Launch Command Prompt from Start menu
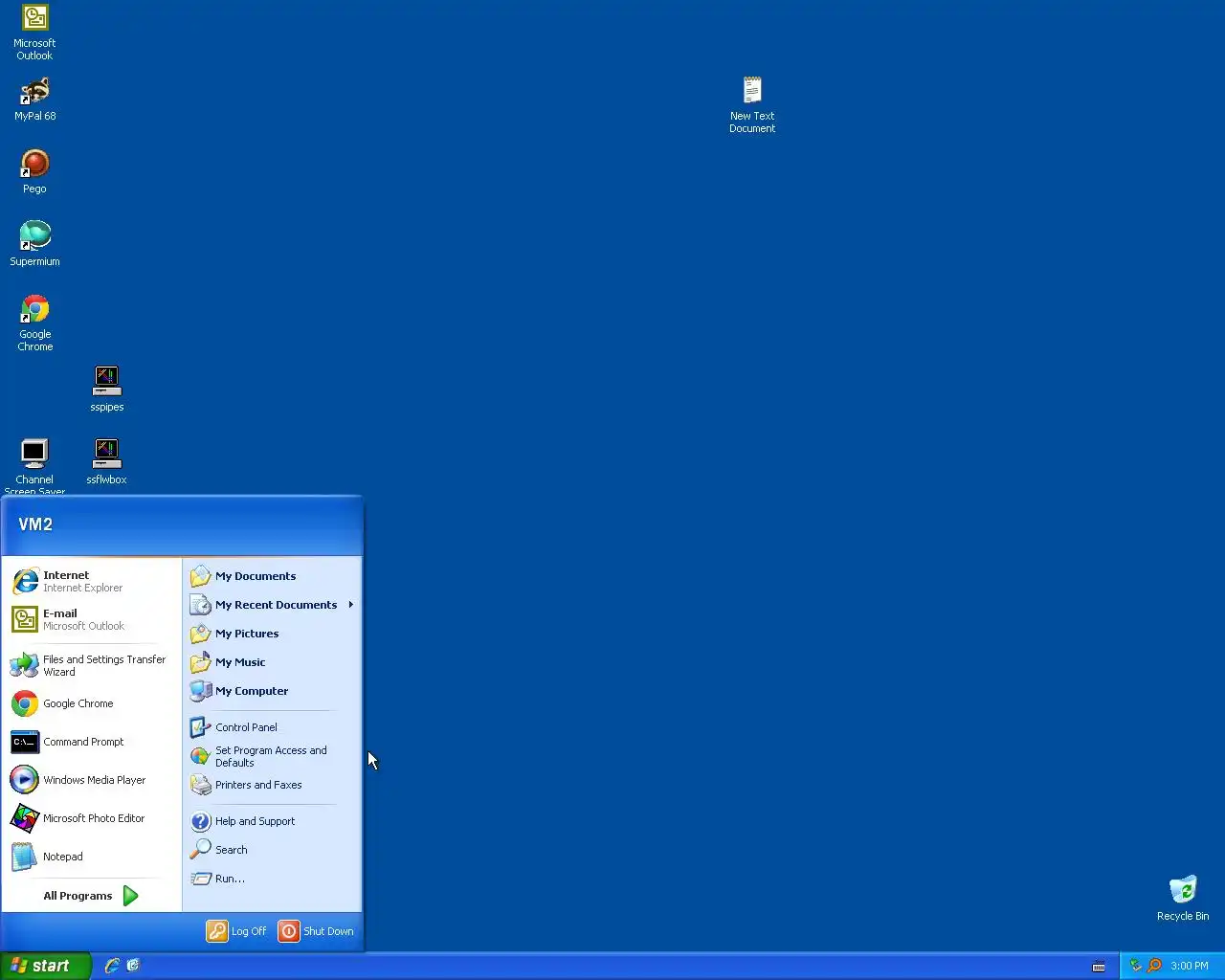Viewport: 1225px width, 980px height. pos(92,742)
